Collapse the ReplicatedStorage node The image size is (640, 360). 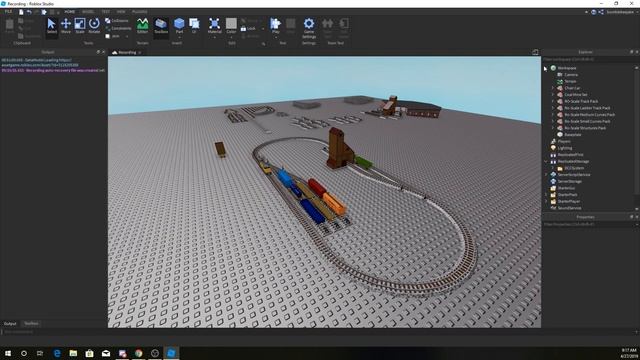546,161
